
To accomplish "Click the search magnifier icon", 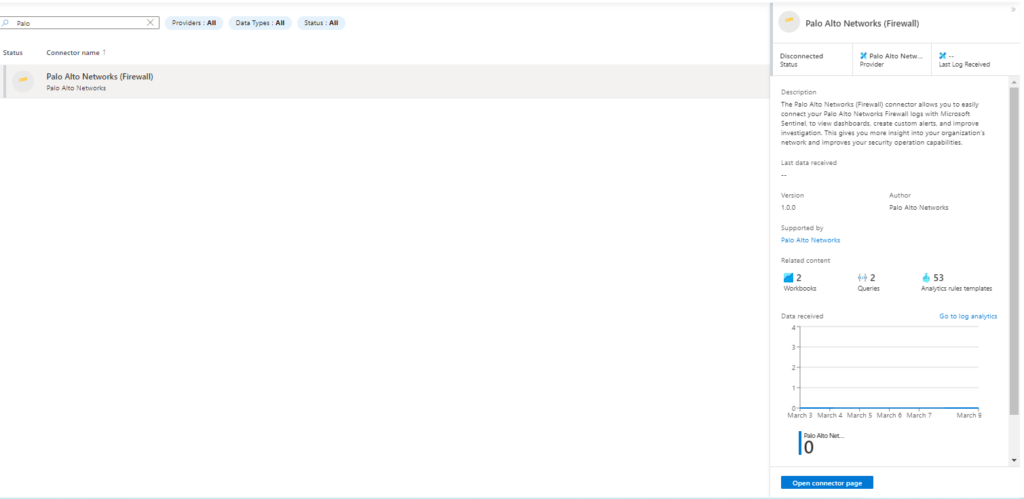I will 6,23.
